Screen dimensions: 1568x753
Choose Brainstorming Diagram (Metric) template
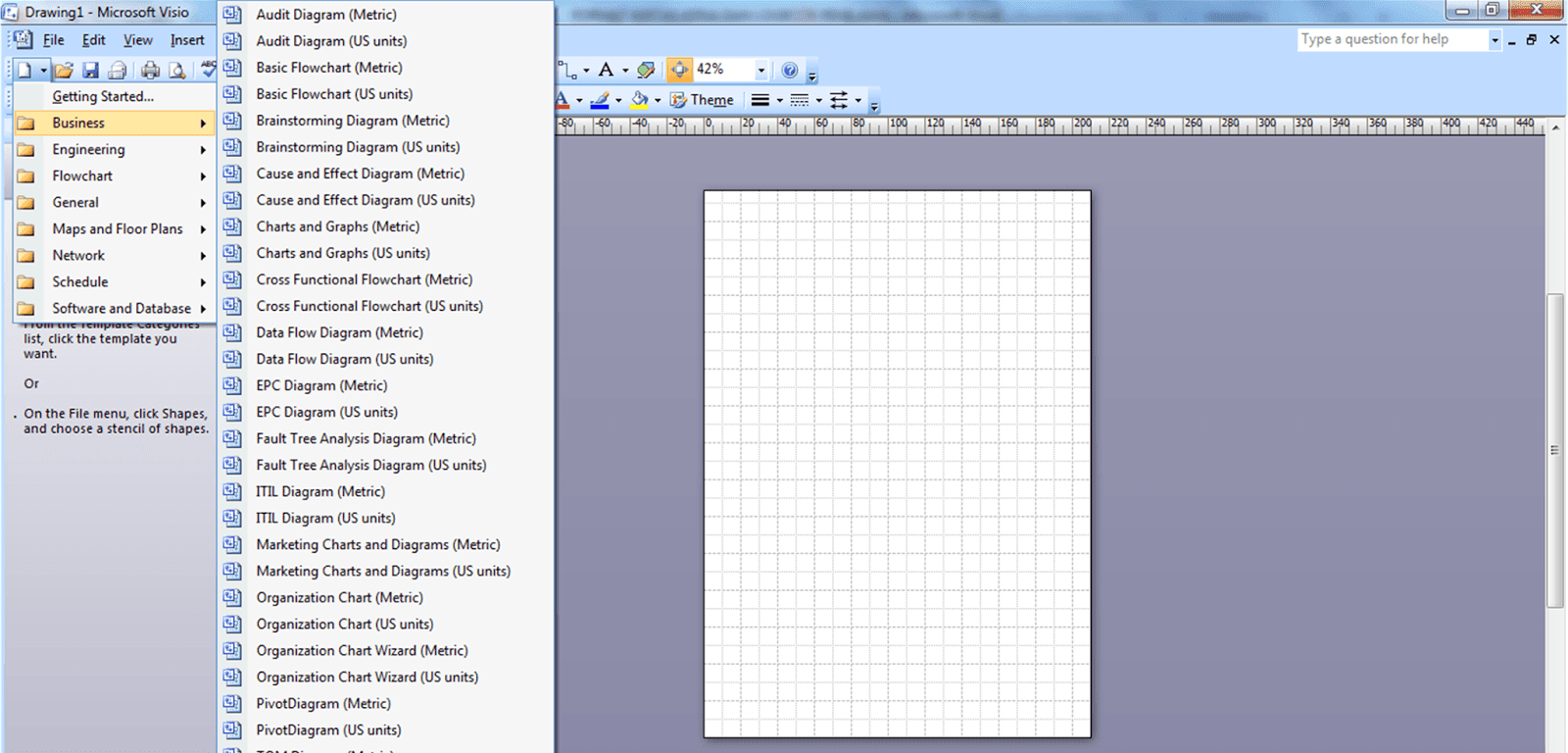click(385, 121)
